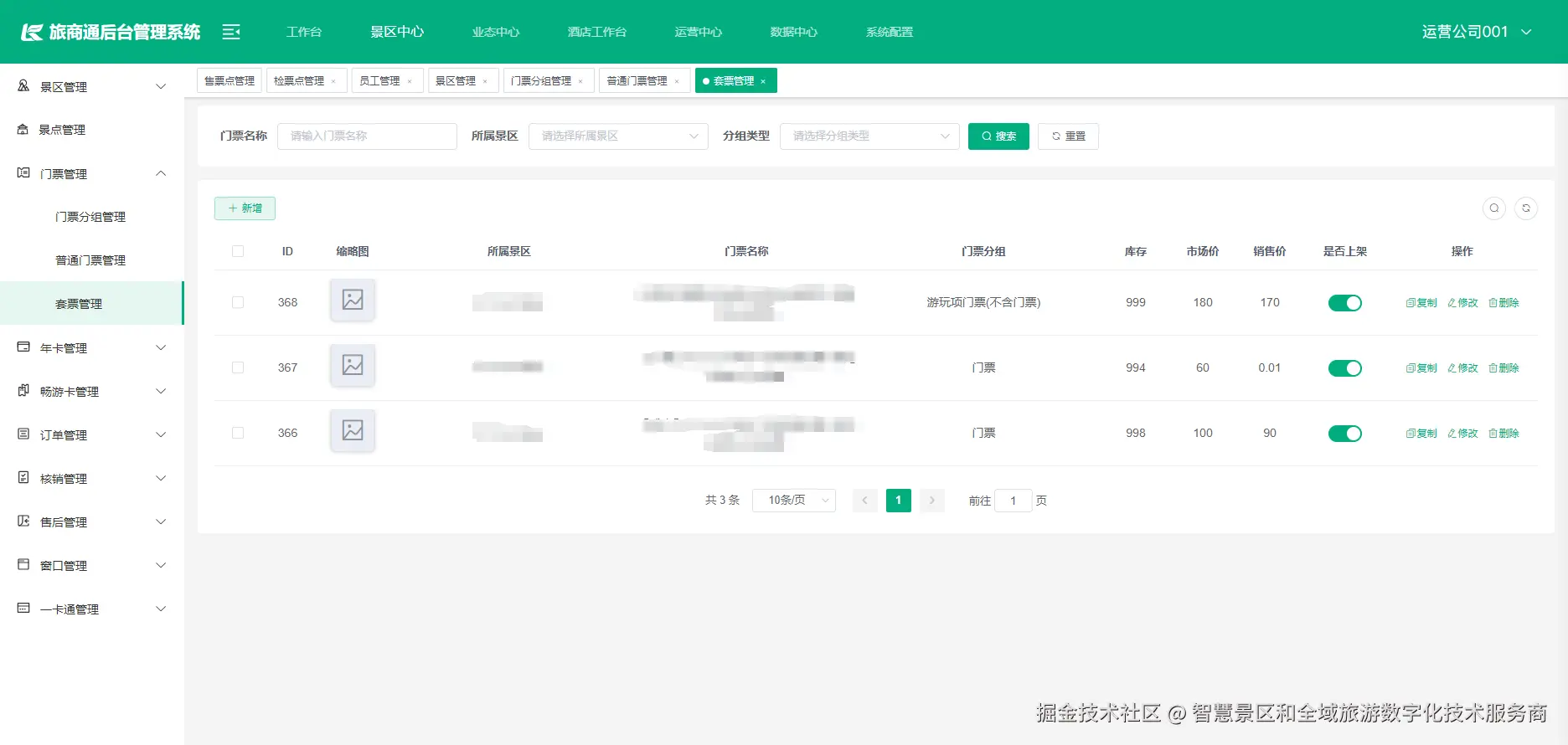Click the 景点管理 sidebar icon

click(23, 130)
